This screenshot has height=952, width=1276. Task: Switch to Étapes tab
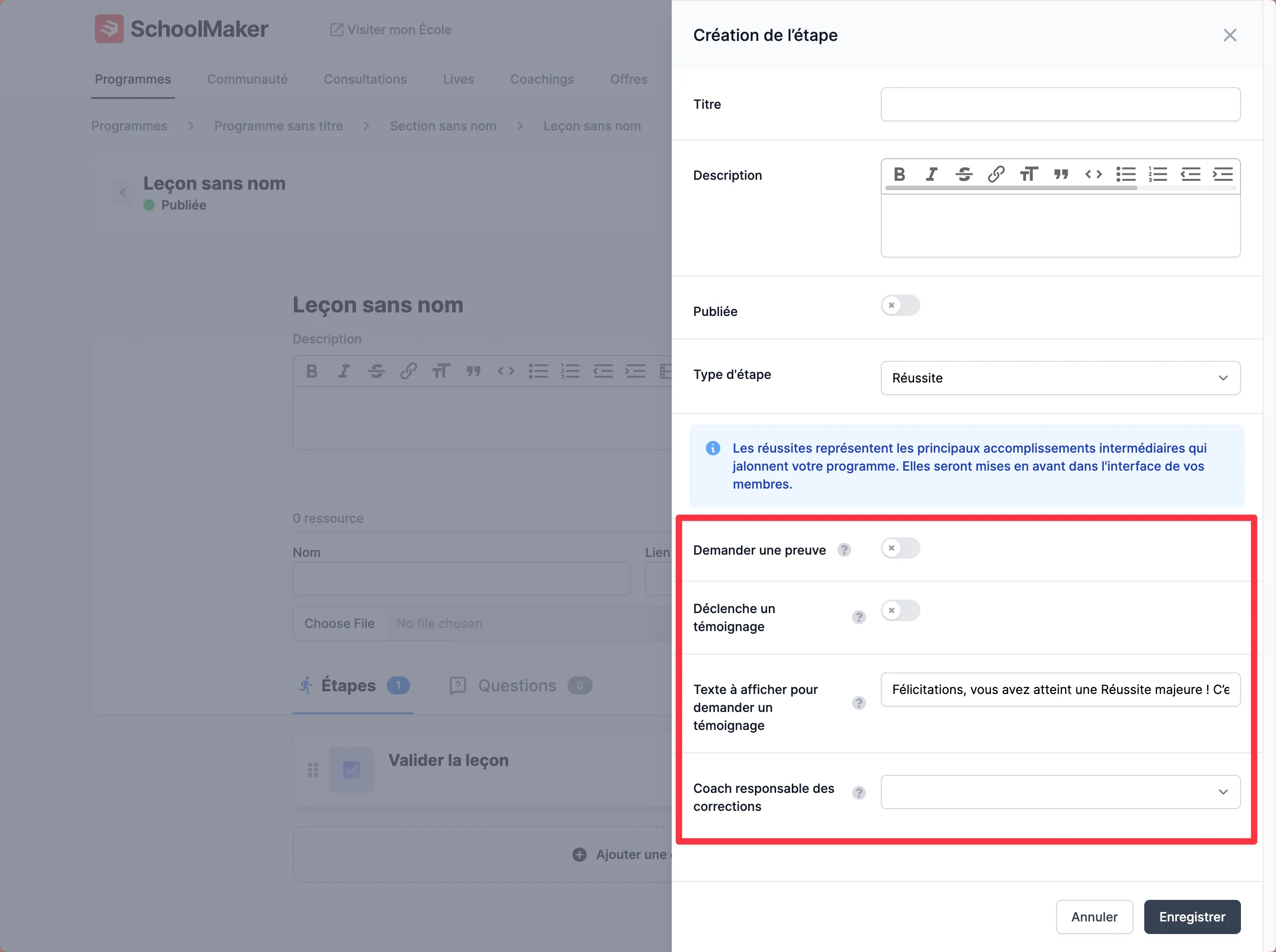point(353,686)
